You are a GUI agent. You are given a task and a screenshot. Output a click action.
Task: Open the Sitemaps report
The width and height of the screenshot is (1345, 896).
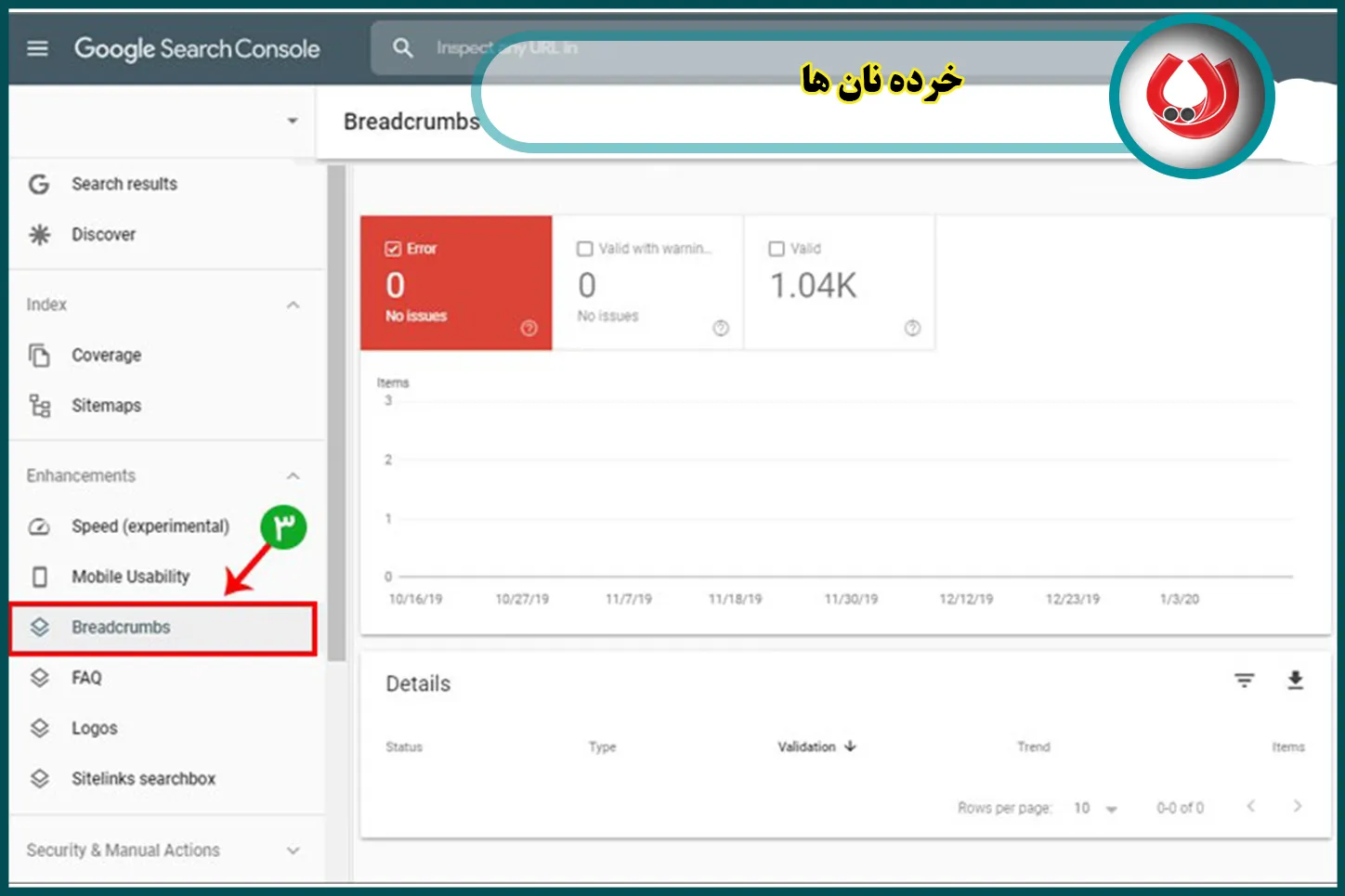click(x=107, y=406)
